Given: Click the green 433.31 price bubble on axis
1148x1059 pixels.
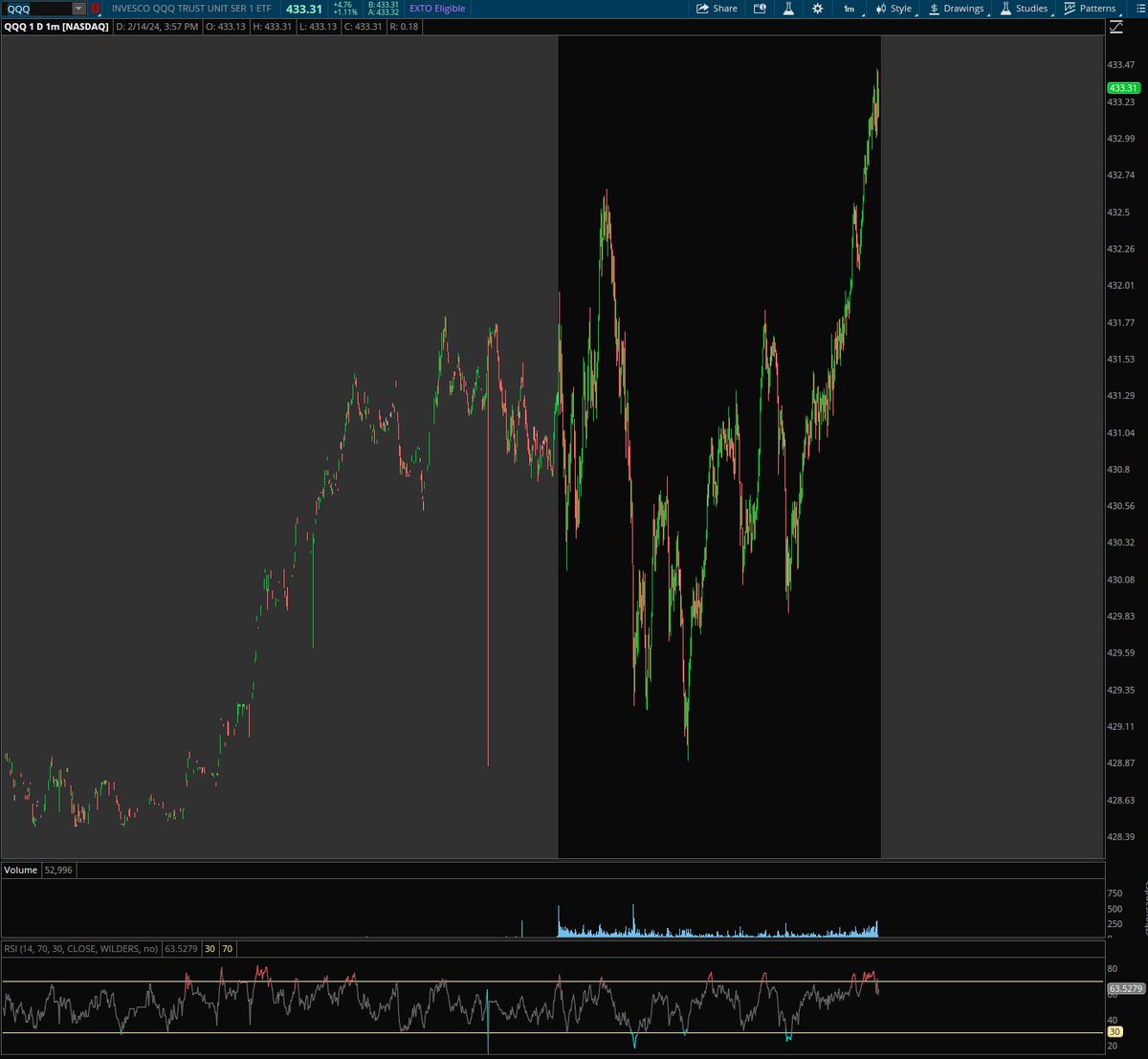Looking at the screenshot, I should (x=1123, y=87).
